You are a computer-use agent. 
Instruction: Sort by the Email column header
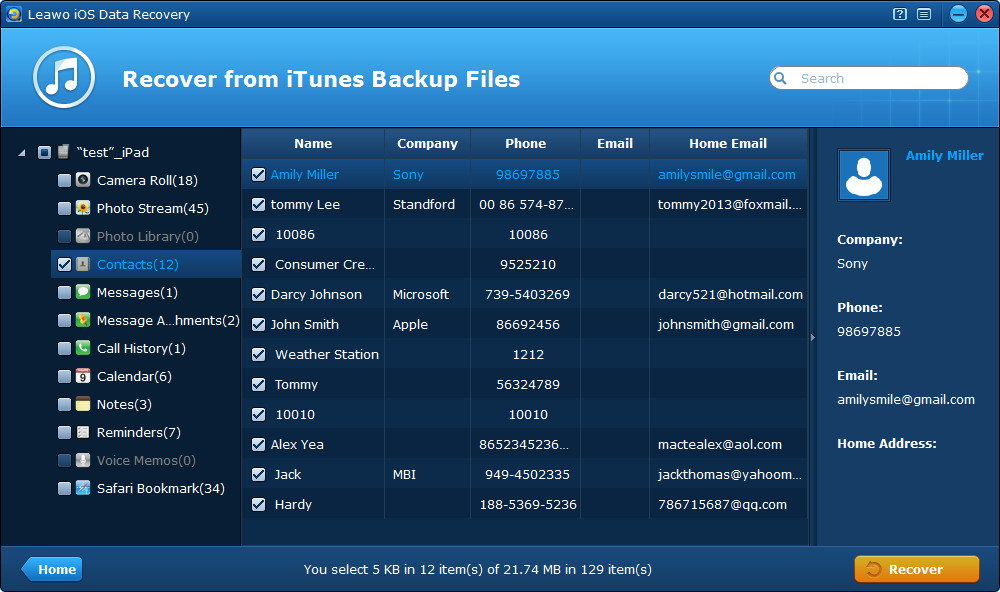click(x=615, y=144)
